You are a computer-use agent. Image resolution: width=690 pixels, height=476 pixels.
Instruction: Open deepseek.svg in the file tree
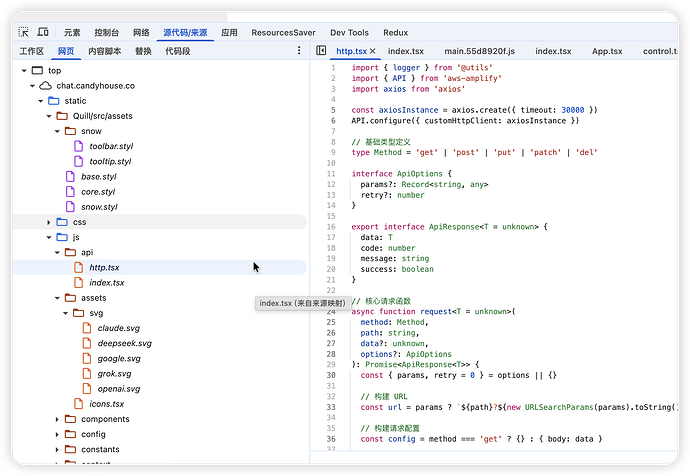[125, 343]
